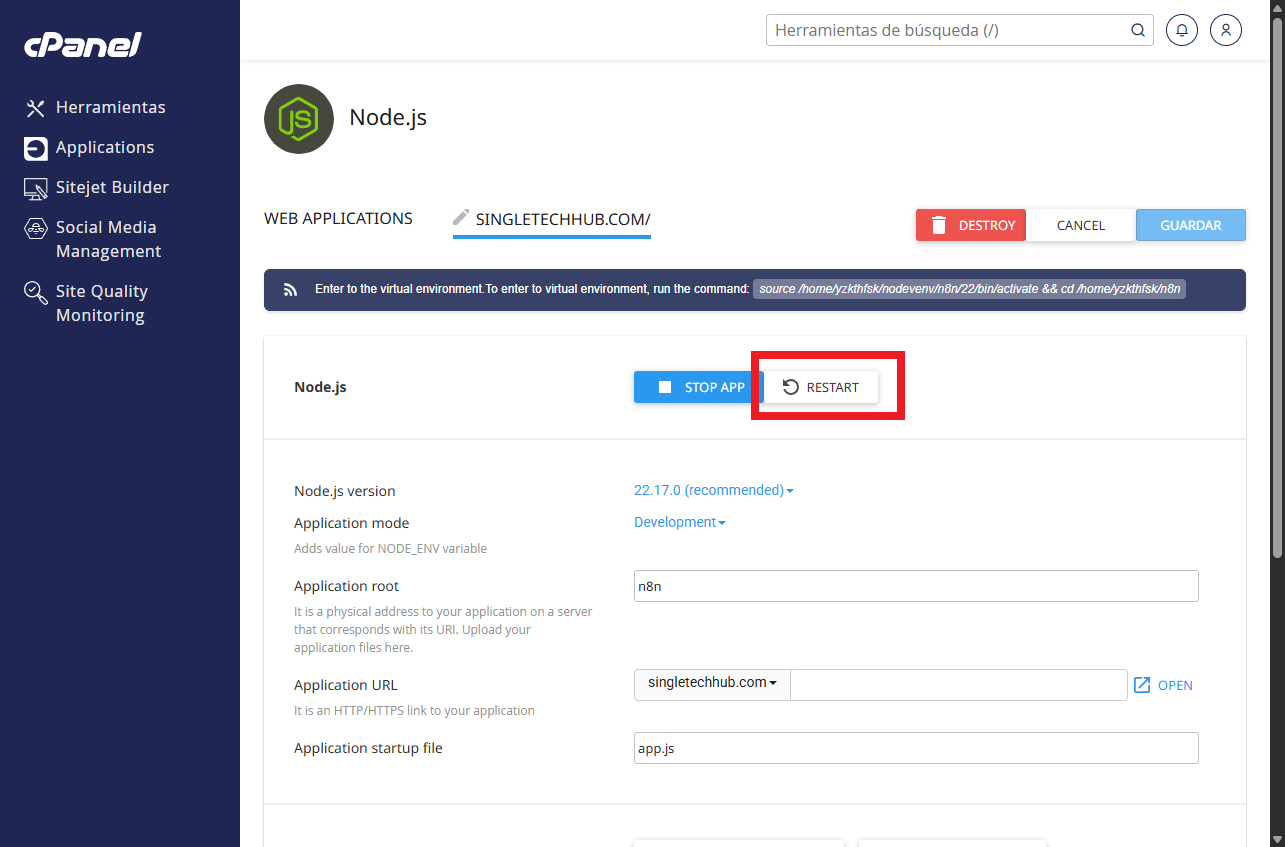This screenshot has height=847, width=1285.
Task: Click the cPanel logo
Action: click(83, 45)
